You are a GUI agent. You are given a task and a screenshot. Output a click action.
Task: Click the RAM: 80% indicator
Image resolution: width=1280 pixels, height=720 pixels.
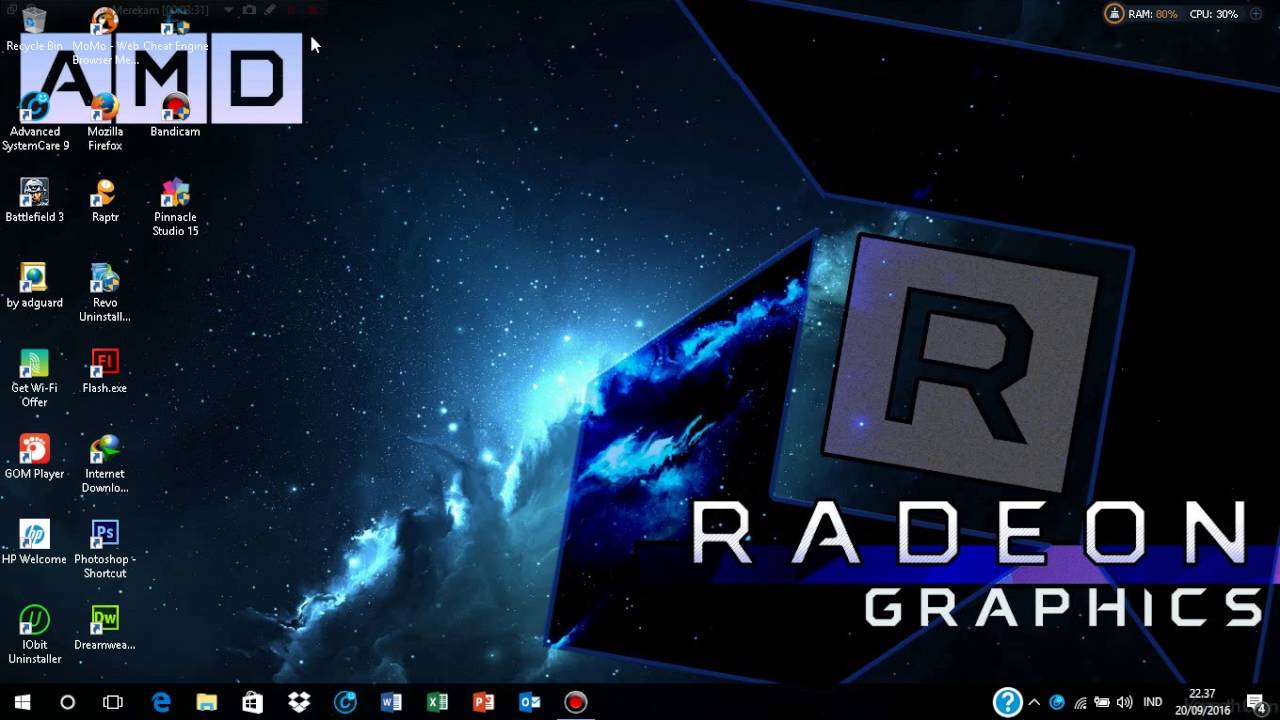pyautogui.click(x=1153, y=14)
